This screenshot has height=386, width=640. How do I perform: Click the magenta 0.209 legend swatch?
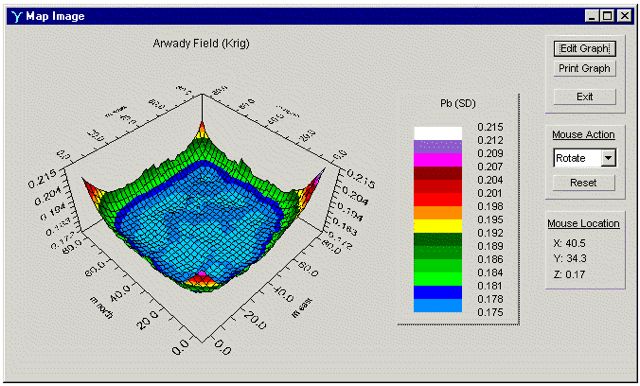438,160
